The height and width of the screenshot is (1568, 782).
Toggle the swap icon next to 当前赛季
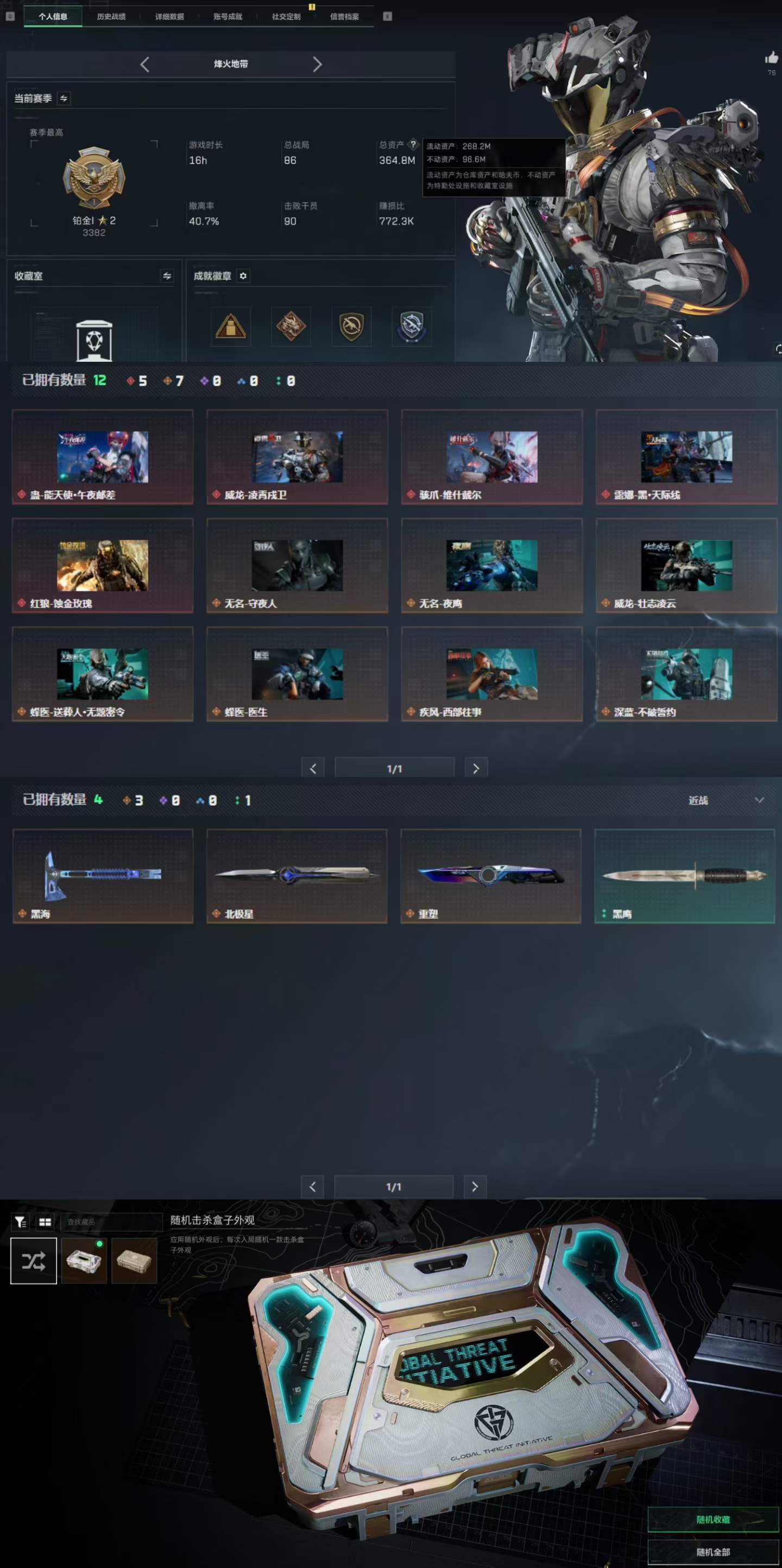point(64,98)
